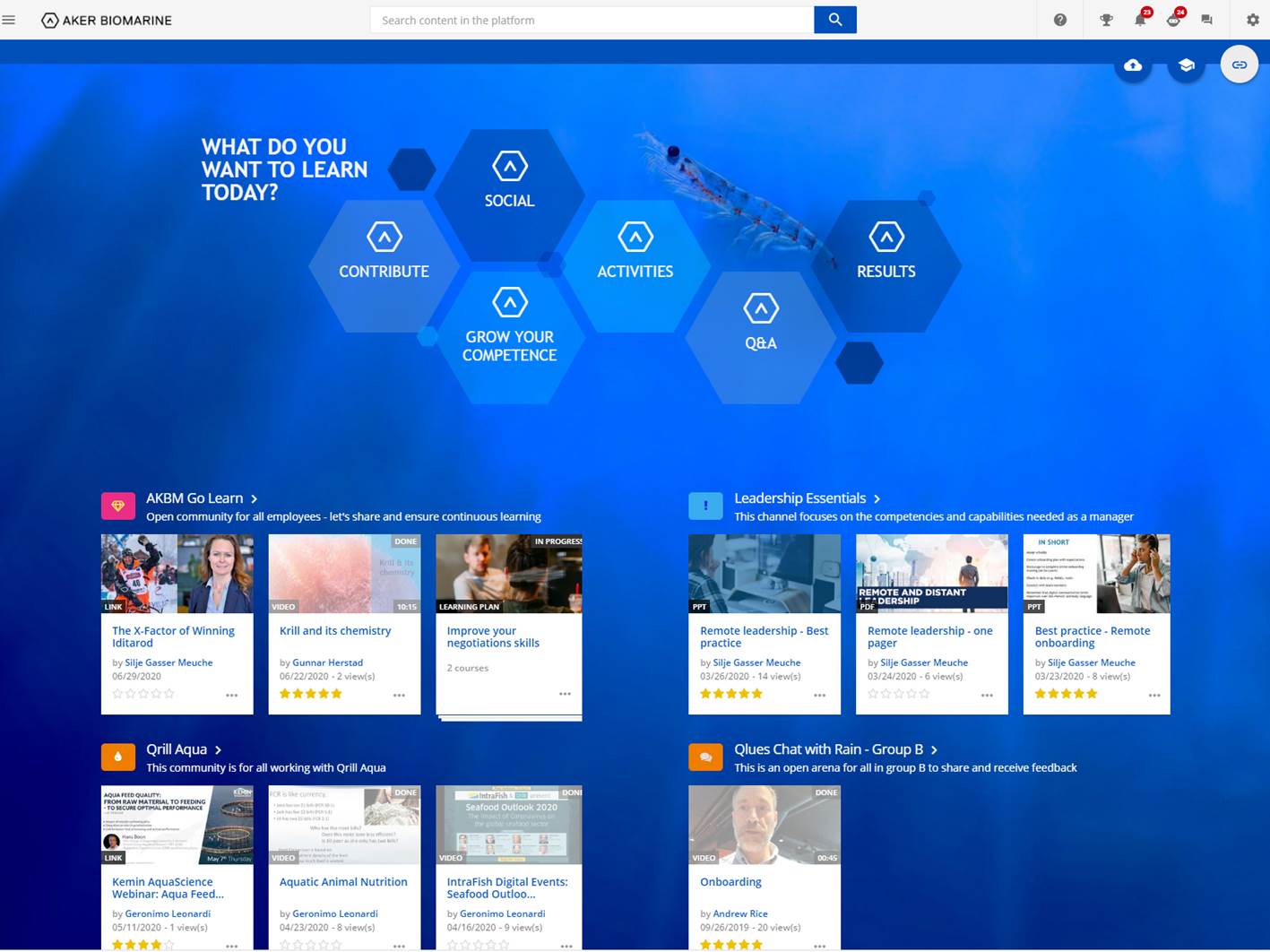Rate The X-Factor of Winning Iditarod with stars
Image resolution: width=1270 pixels, height=952 pixels.
pos(143,693)
